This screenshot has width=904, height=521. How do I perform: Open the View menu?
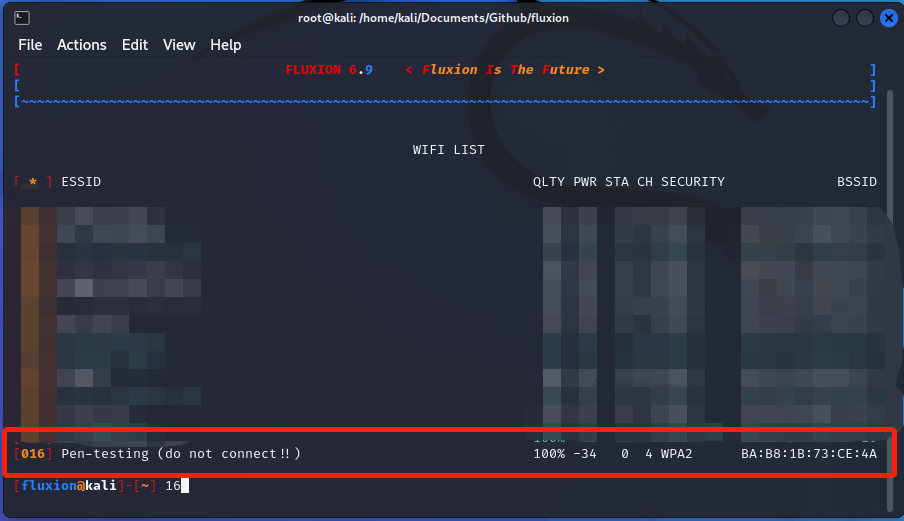(x=179, y=45)
